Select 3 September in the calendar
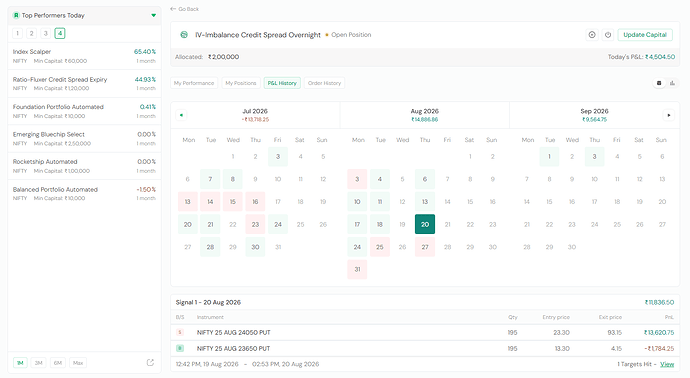Viewport: 690px width, 378px height. (594, 156)
